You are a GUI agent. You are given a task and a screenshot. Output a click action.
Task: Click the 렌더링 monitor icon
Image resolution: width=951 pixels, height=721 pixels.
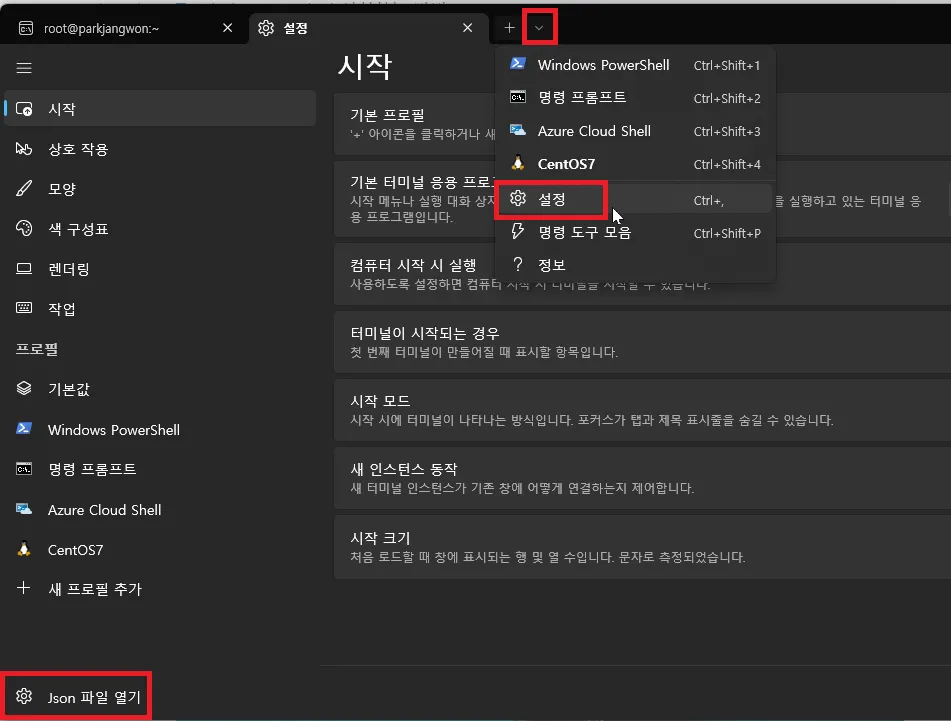click(24, 269)
